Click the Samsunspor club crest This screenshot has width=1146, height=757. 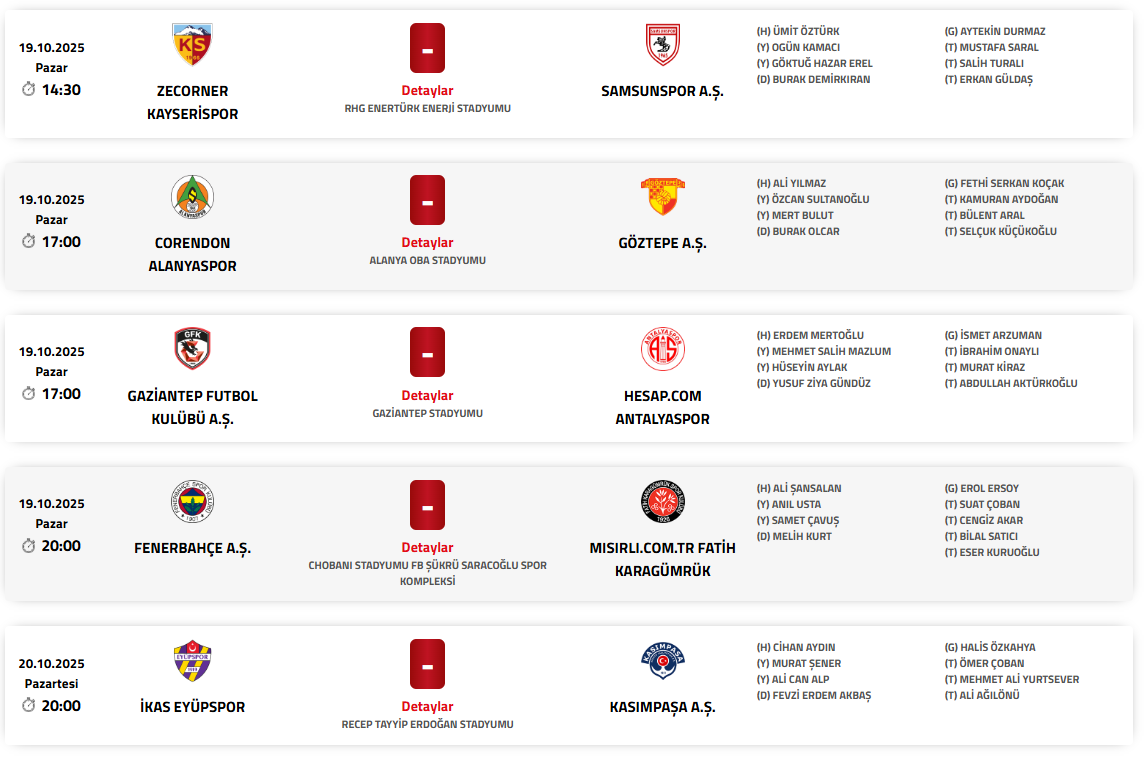pyautogui.click(x=662, y=45)
